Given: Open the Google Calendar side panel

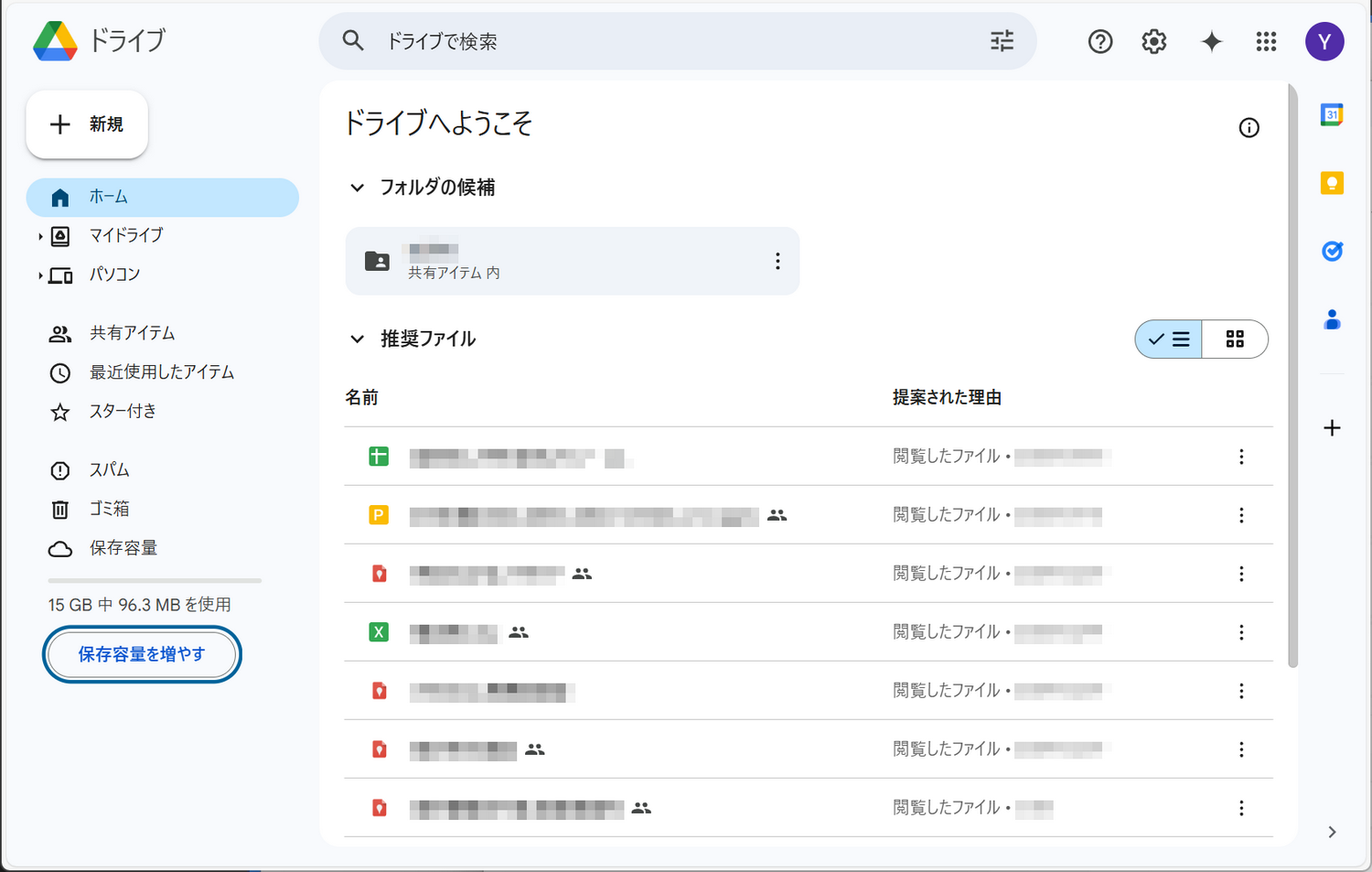Looking at the screenshot, I should [x=1333, y=113].
